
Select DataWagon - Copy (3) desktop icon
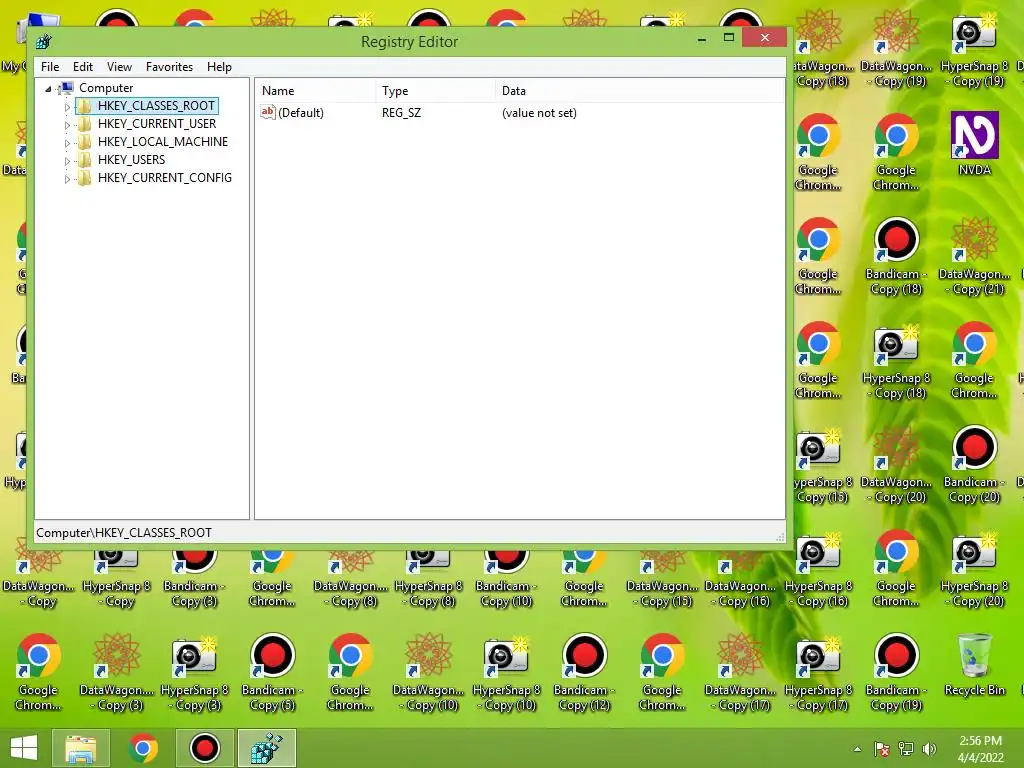coord(116,673)
